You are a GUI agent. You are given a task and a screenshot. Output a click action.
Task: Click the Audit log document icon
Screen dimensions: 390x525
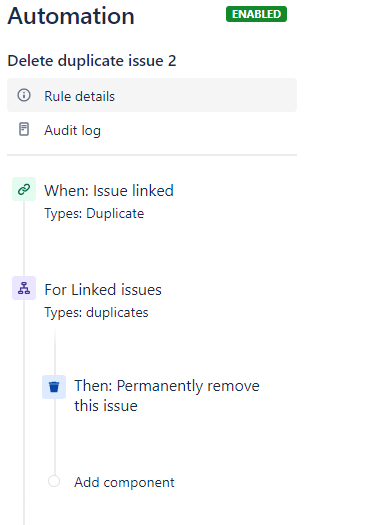coord(24,129)
